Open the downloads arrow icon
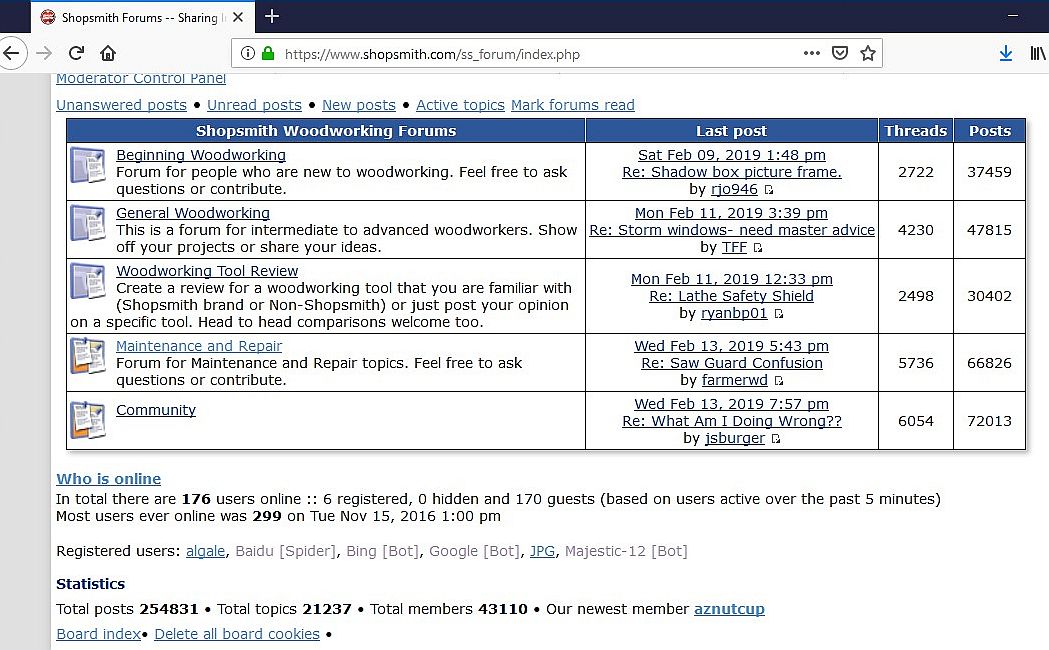This screenshot has width=1049, height=650. pyautogui.click(x=1006, y=53)
